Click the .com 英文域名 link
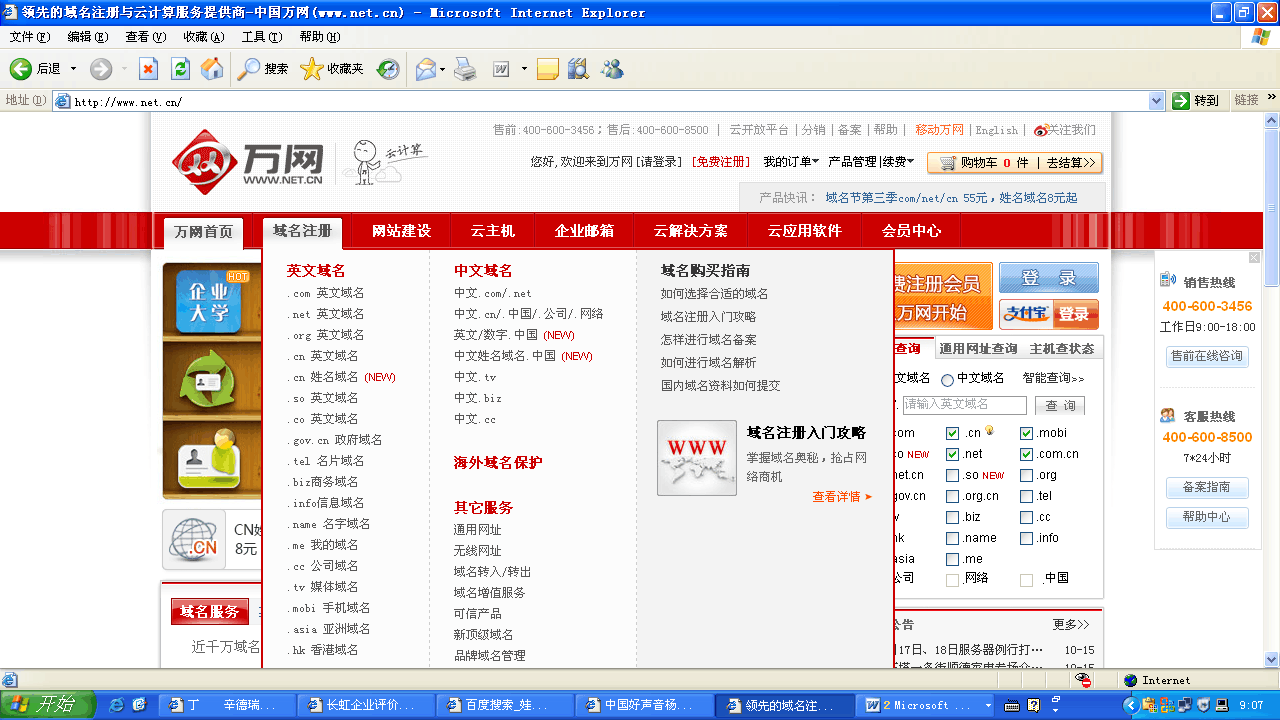1280x720 pixels. (x=326, y=293)
